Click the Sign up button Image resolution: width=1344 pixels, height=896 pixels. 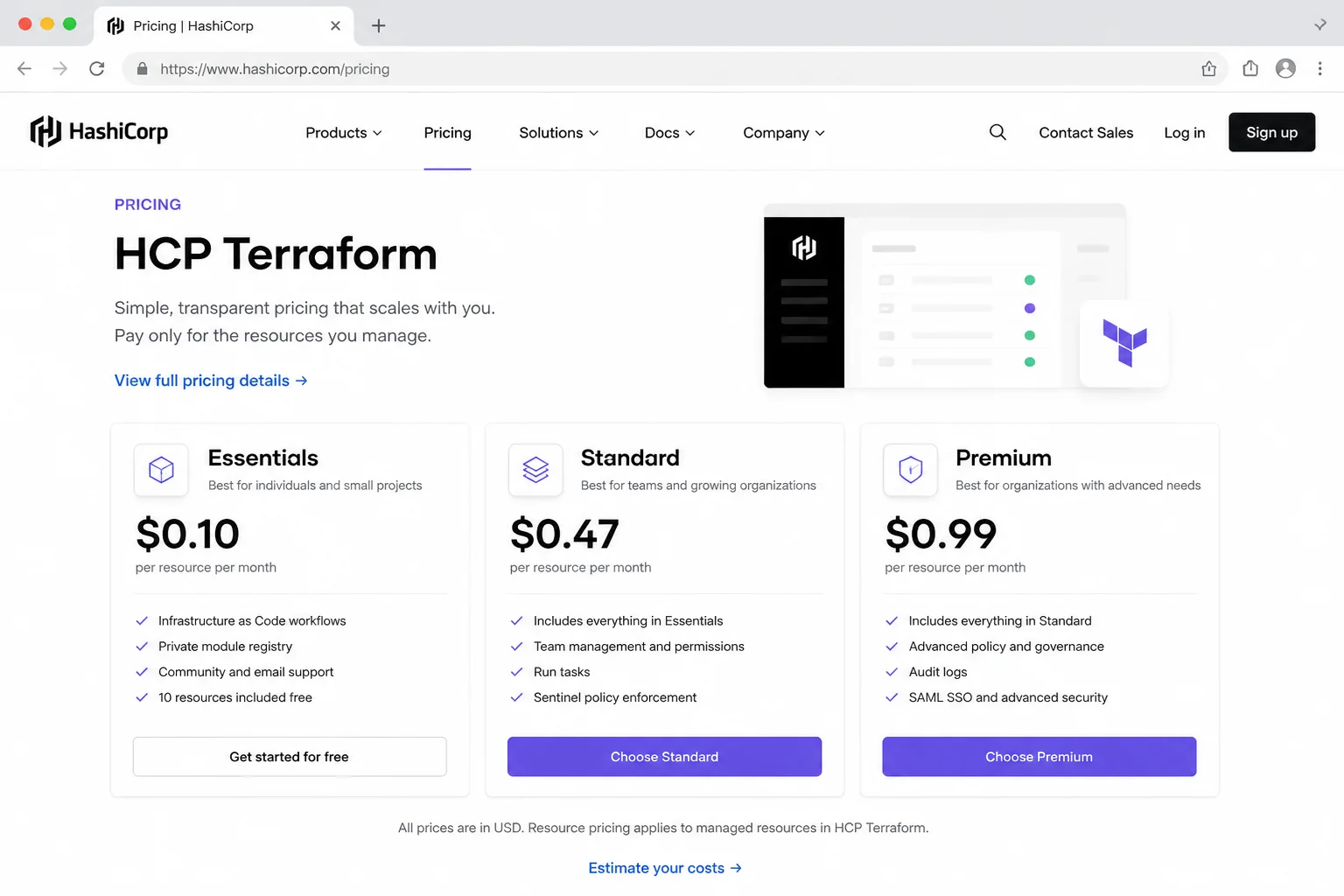(1271, 132)
